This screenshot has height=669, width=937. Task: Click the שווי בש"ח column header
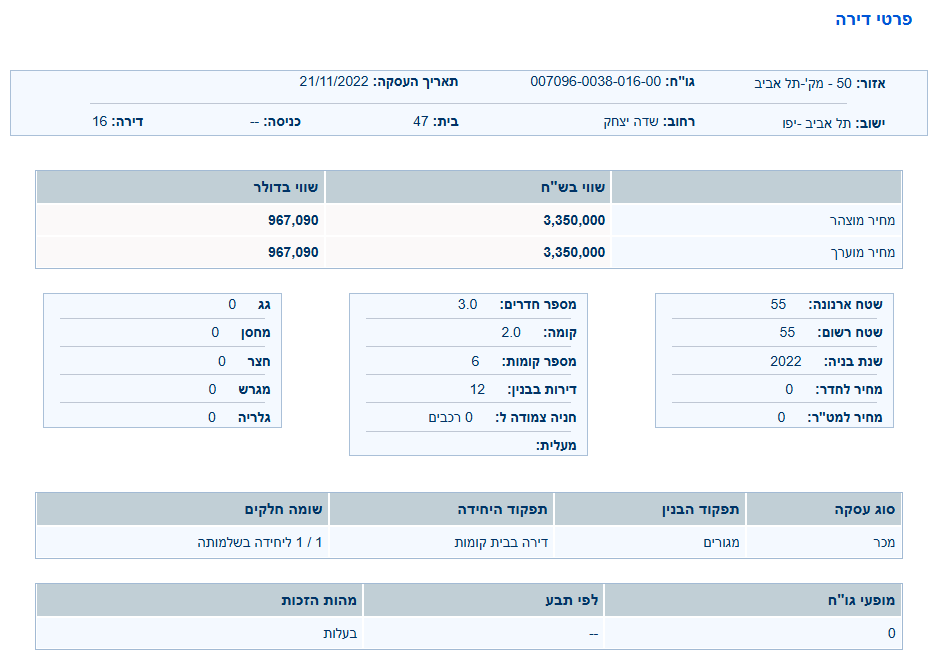tap(574, 187)
